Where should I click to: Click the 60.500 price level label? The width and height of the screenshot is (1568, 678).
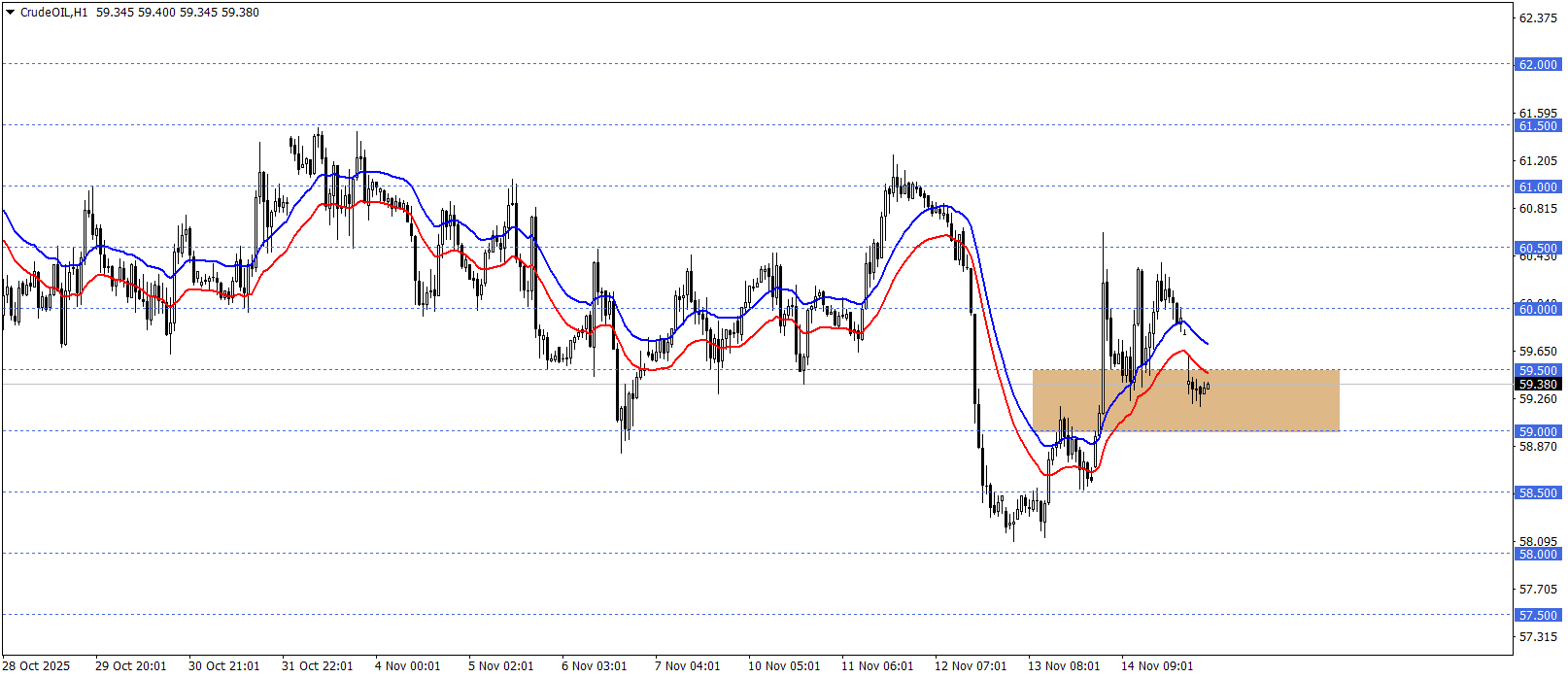click(1537, 248)
